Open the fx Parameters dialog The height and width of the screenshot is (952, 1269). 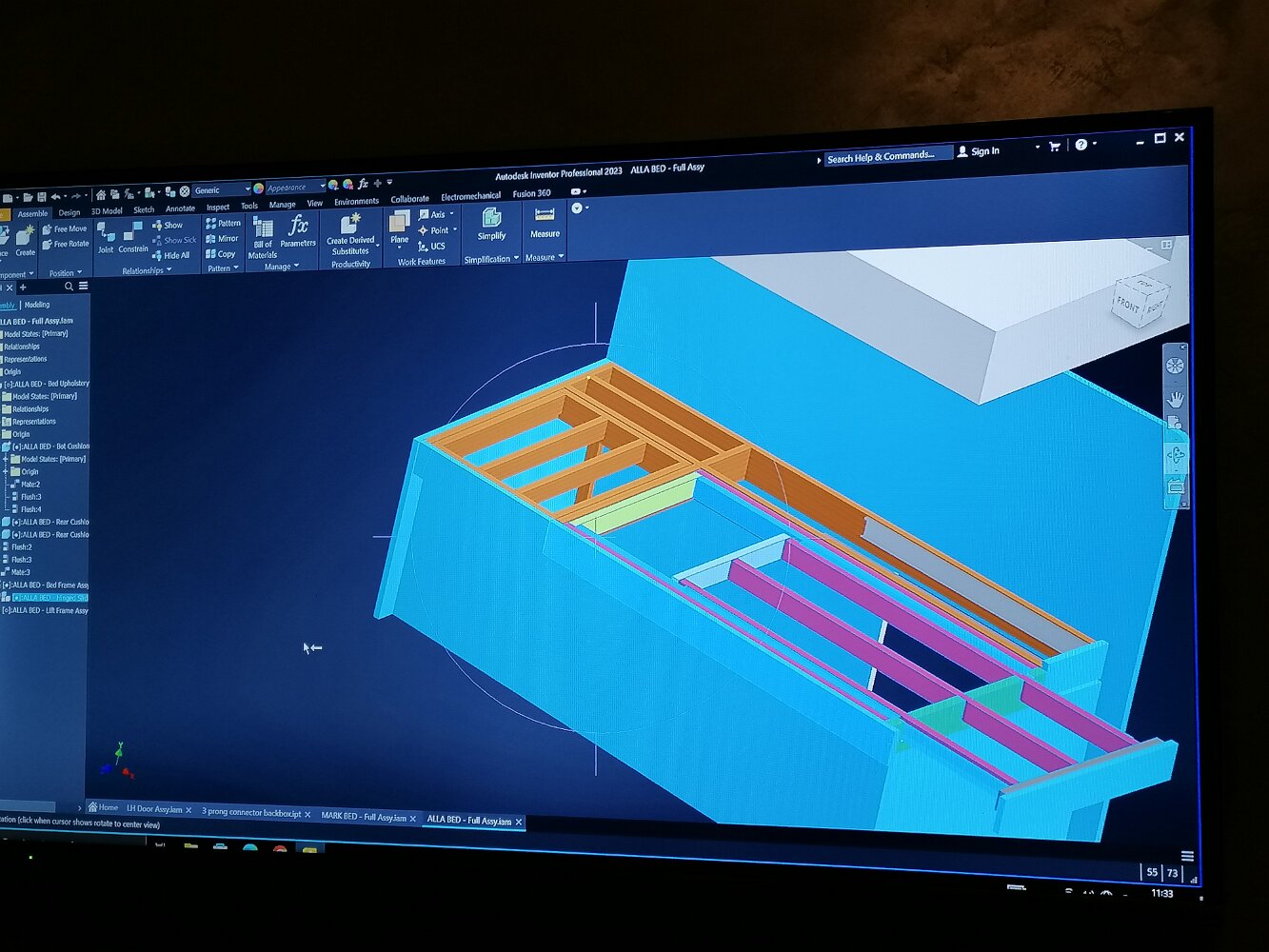298,228
